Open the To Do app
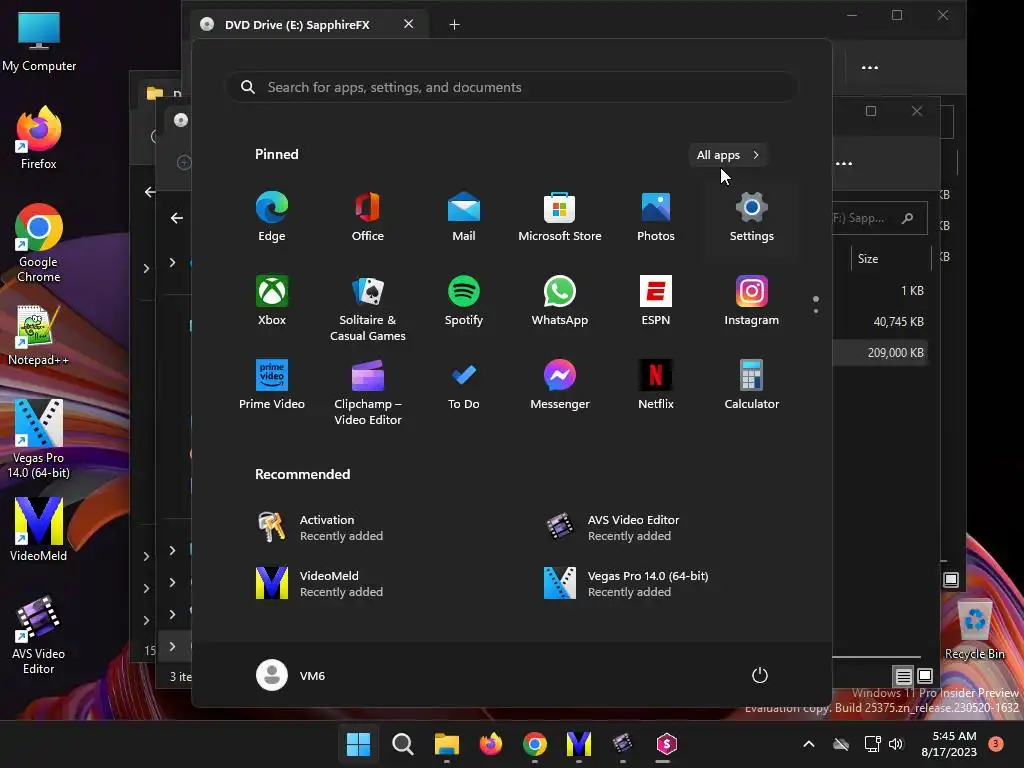Viewport: 1024px width, 768px height. pyautogui.click(x=464, y=385)
